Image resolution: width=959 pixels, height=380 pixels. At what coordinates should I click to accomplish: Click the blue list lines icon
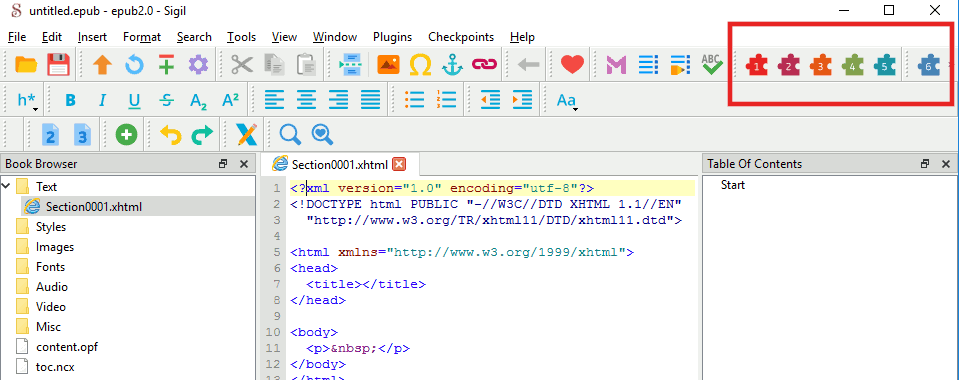(x=648, y=64)
